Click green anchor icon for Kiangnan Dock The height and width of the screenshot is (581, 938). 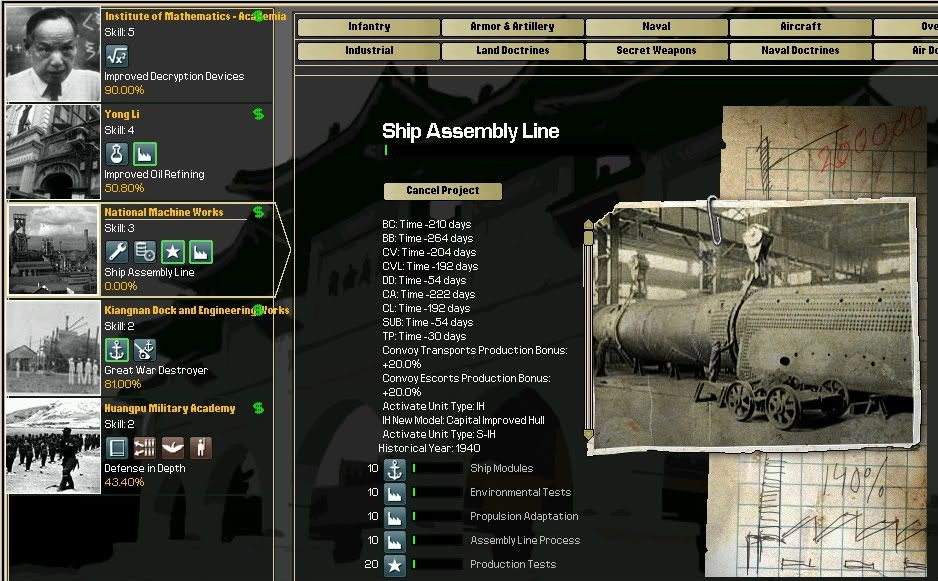(x=116, y=349)
